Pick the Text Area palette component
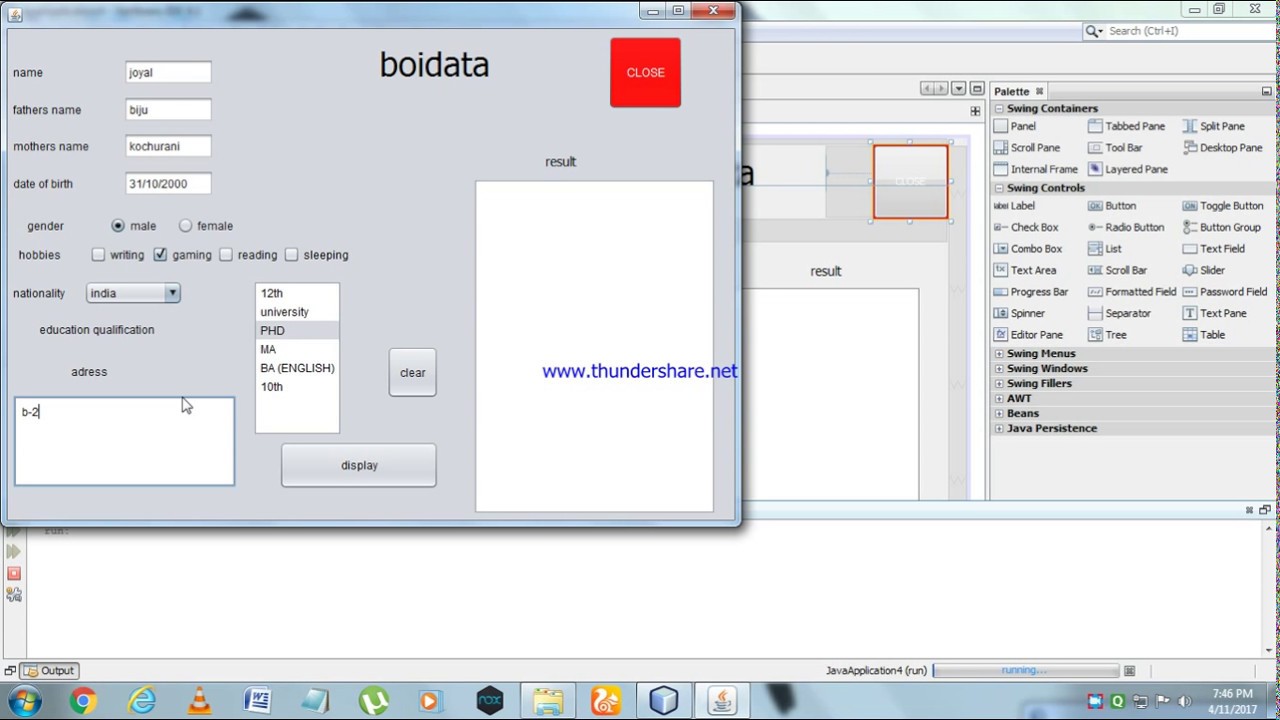This screenshot has width=1280, height=720. (1025, 270)
